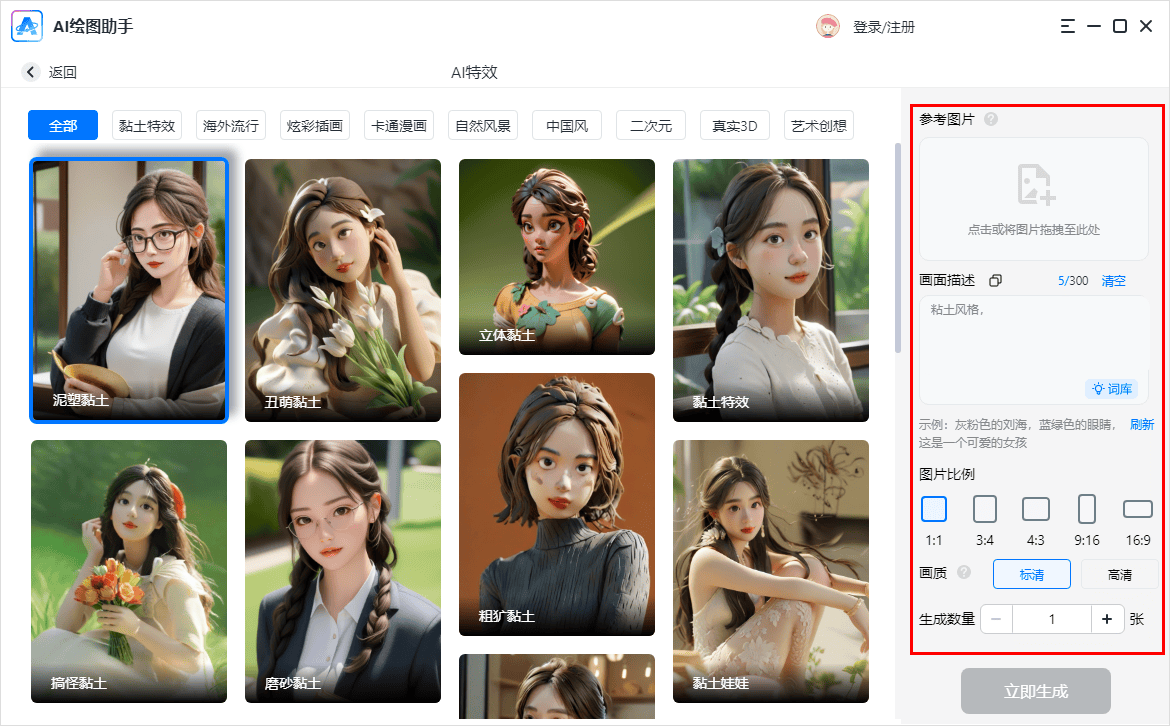Click the user avatar icon
Image resolution: width=1170 pixels, height=726 pixels.
click(x=827, y=27)
